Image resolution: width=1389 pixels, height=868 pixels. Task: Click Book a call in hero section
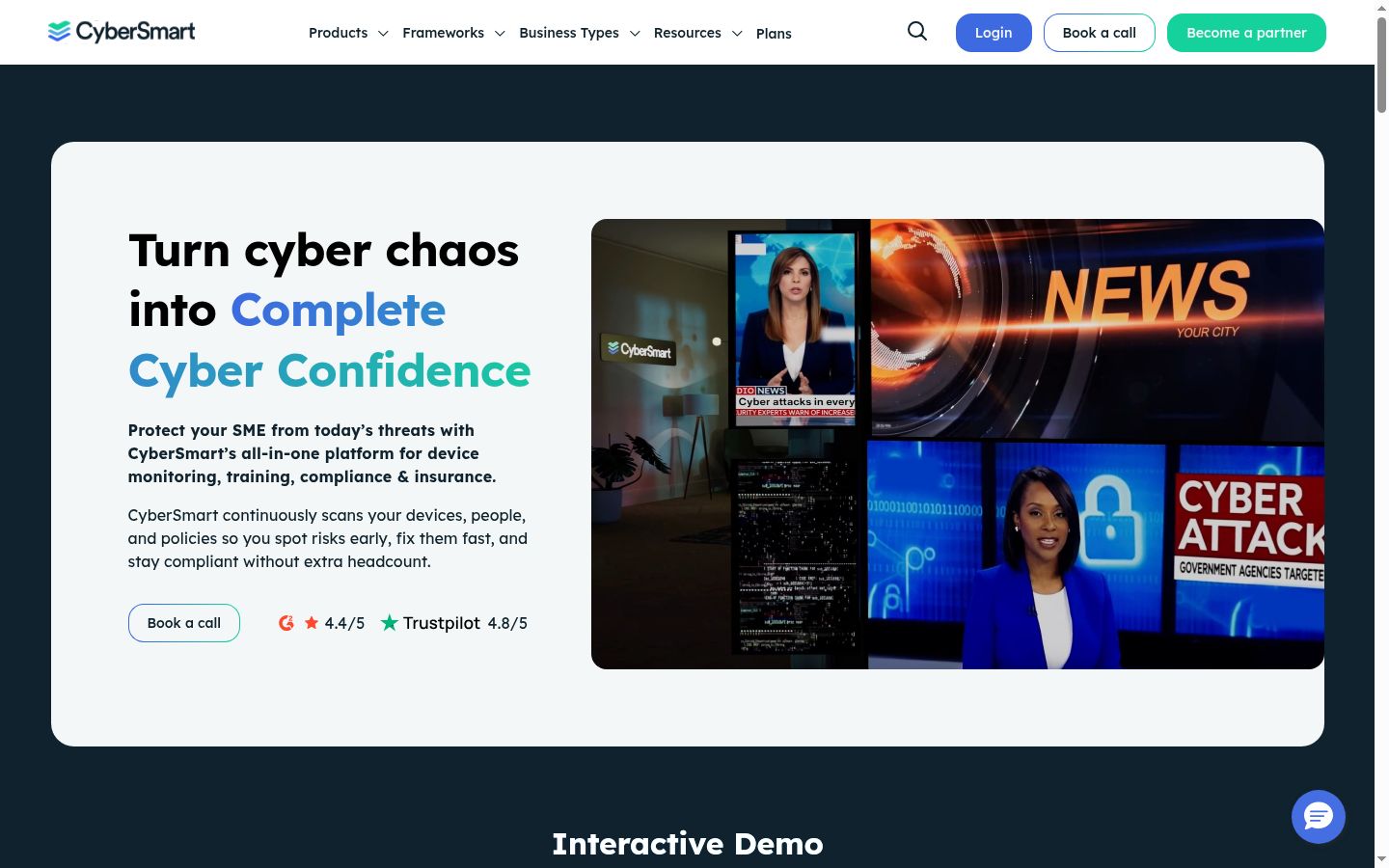pyautogui.click(x=184, y=623)
